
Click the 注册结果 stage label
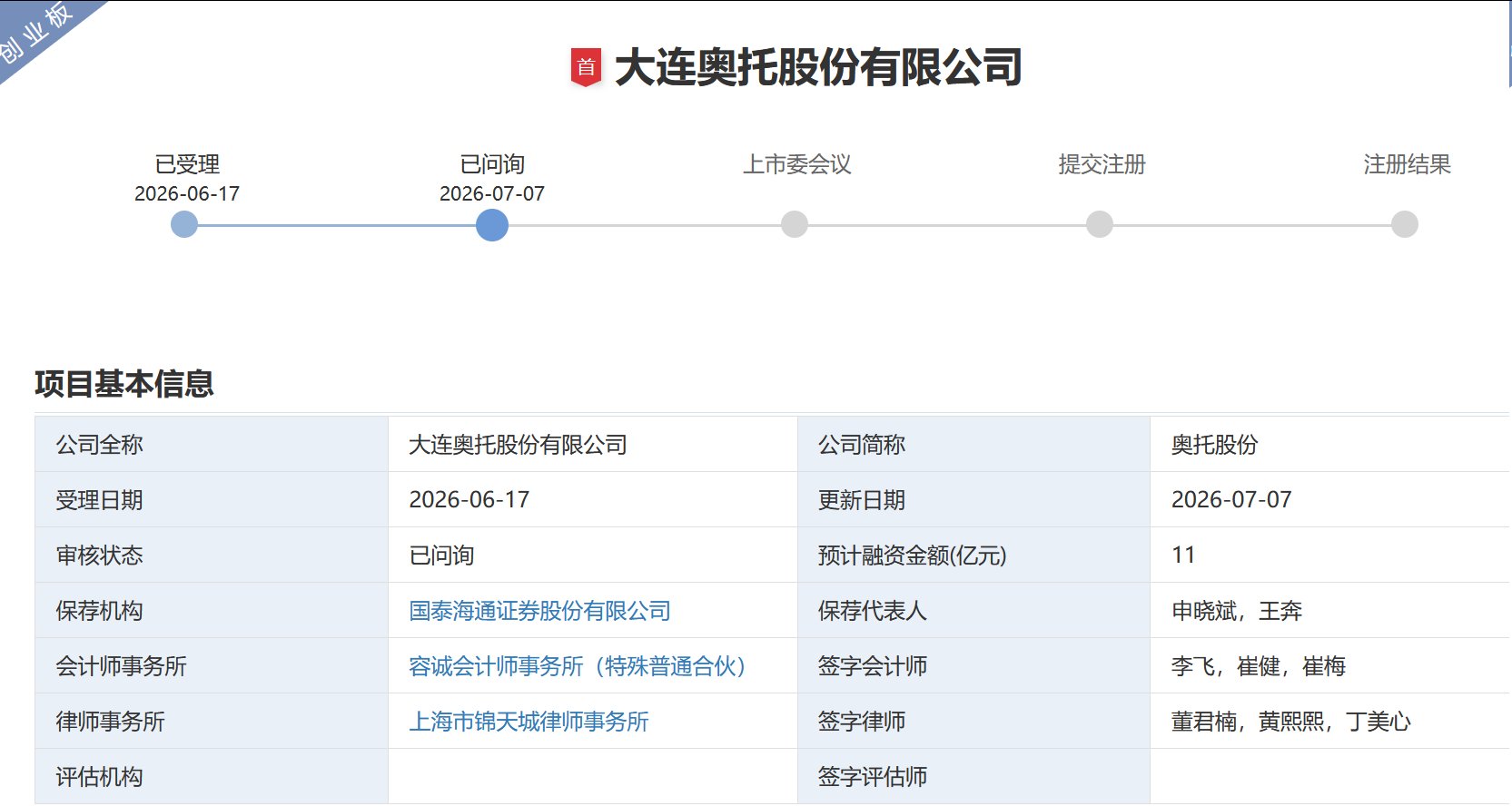pos(1407,164)
